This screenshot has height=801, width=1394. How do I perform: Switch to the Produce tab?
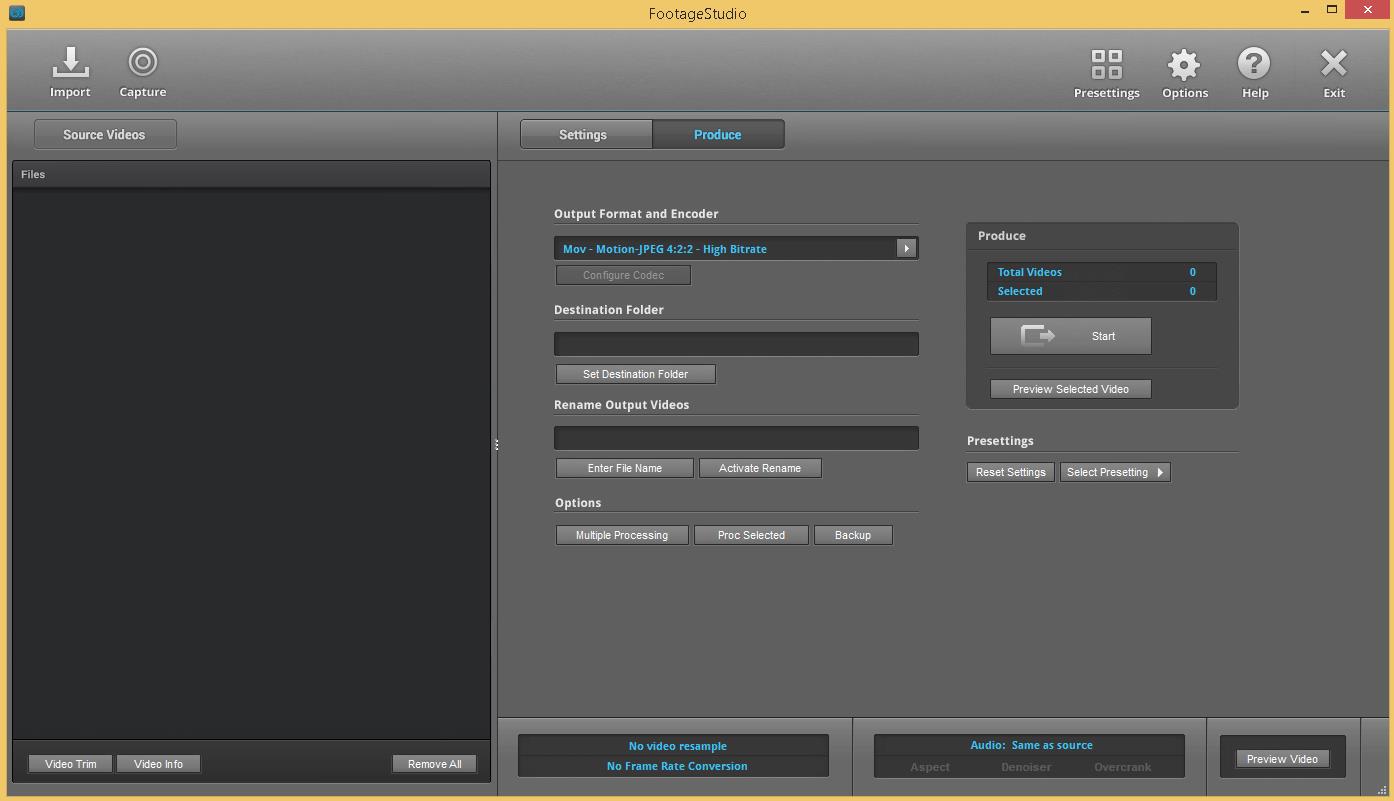718,134
